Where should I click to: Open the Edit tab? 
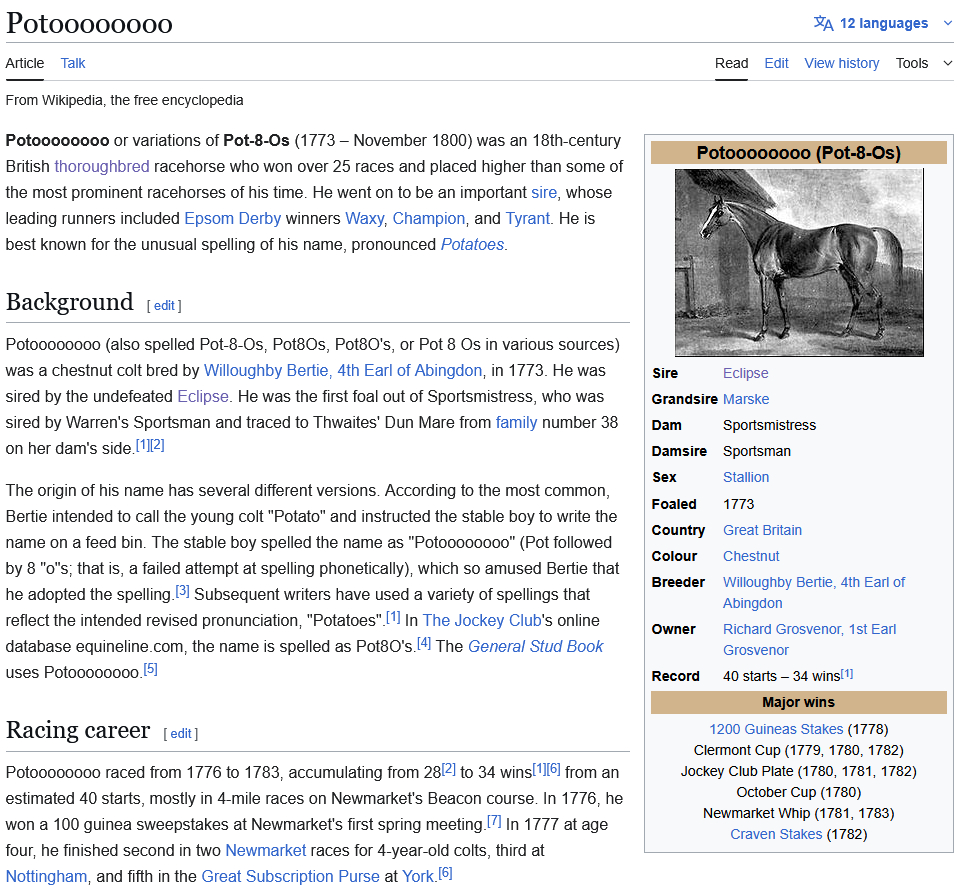tap(776, 63)
